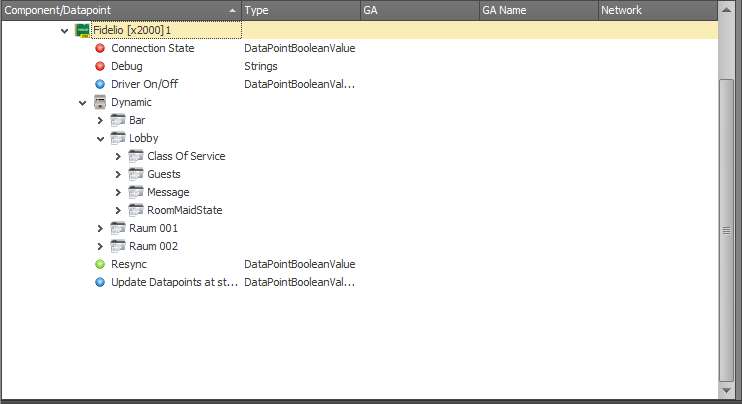Select the Connection State datapoint
This screenshot has width=742, height=404.
click(152, 48)
